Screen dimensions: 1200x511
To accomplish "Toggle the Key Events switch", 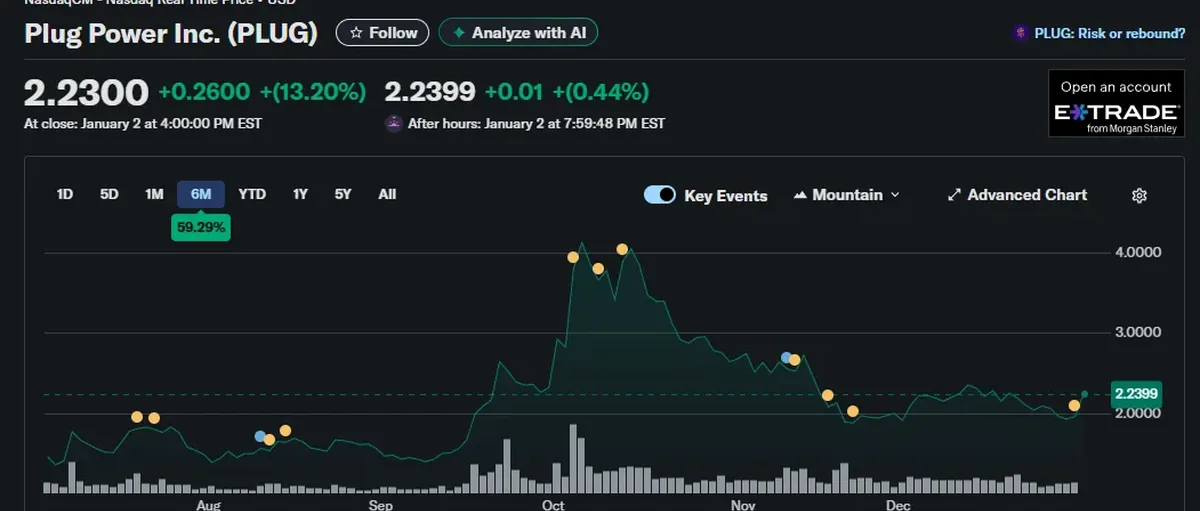I will pyautogui.click(x=660, y=195).
